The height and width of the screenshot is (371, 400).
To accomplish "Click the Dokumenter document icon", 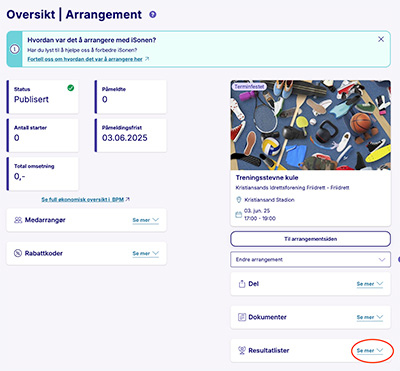I will 242,317.
